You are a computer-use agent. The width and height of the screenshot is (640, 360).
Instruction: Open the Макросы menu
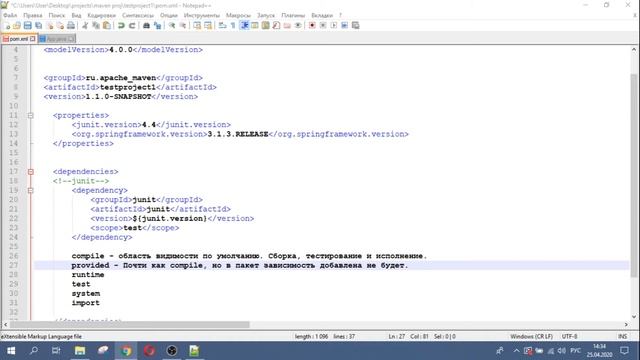click(238, 15)
